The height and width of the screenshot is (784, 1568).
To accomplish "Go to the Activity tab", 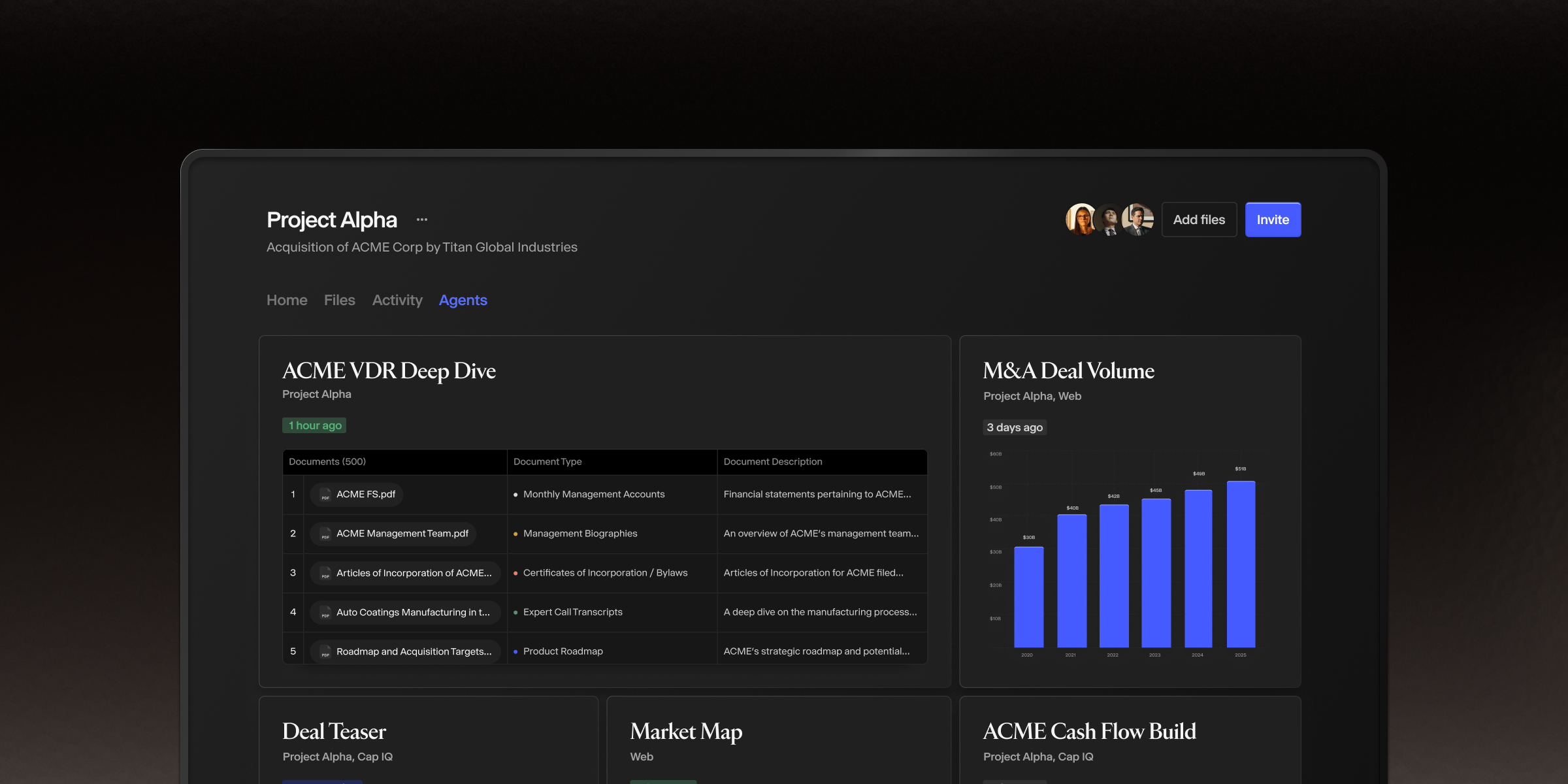I will (x=397, y=301).
